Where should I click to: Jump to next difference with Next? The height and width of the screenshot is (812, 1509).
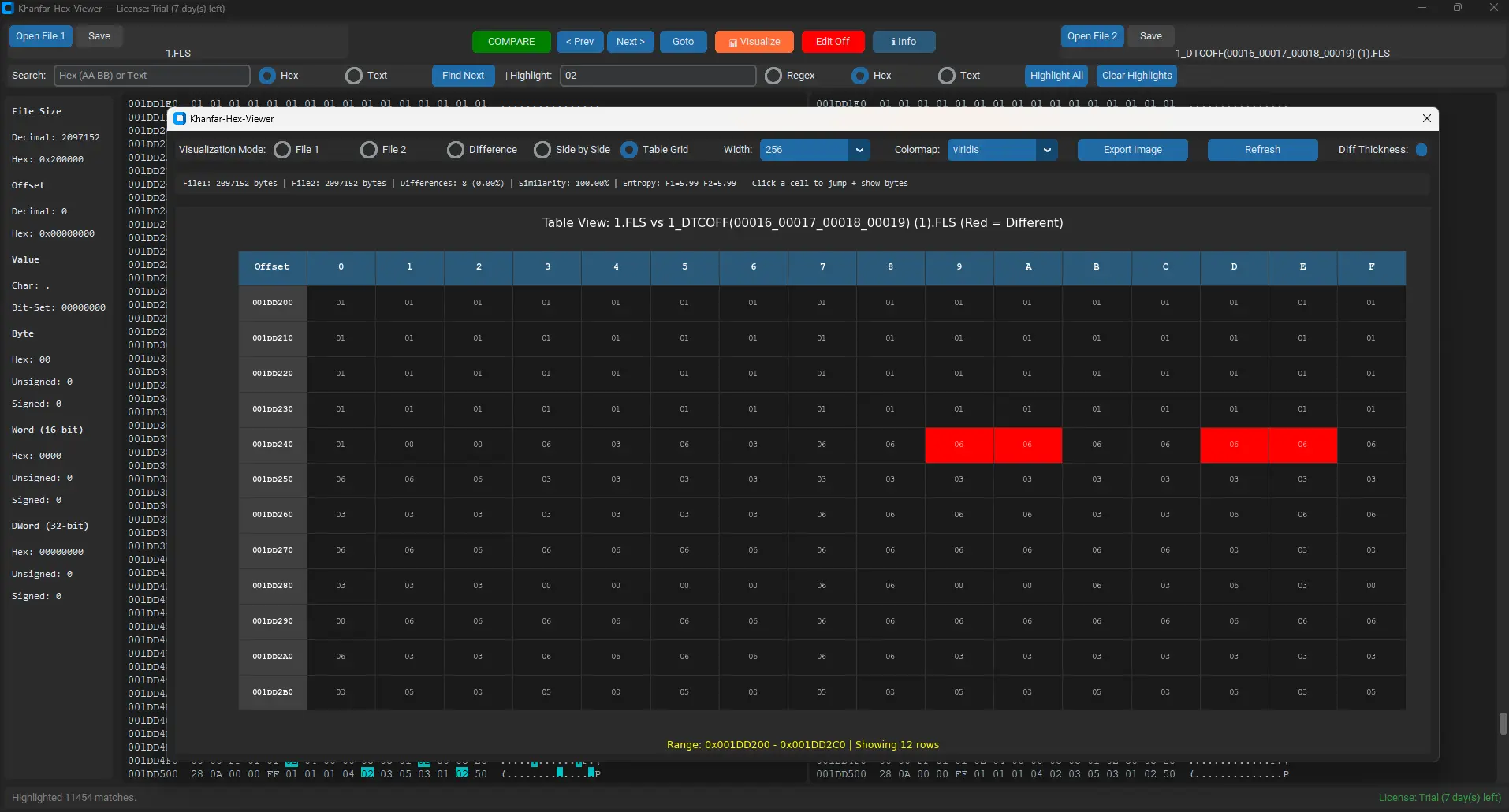pyautogui.click(x=630, y=42)
